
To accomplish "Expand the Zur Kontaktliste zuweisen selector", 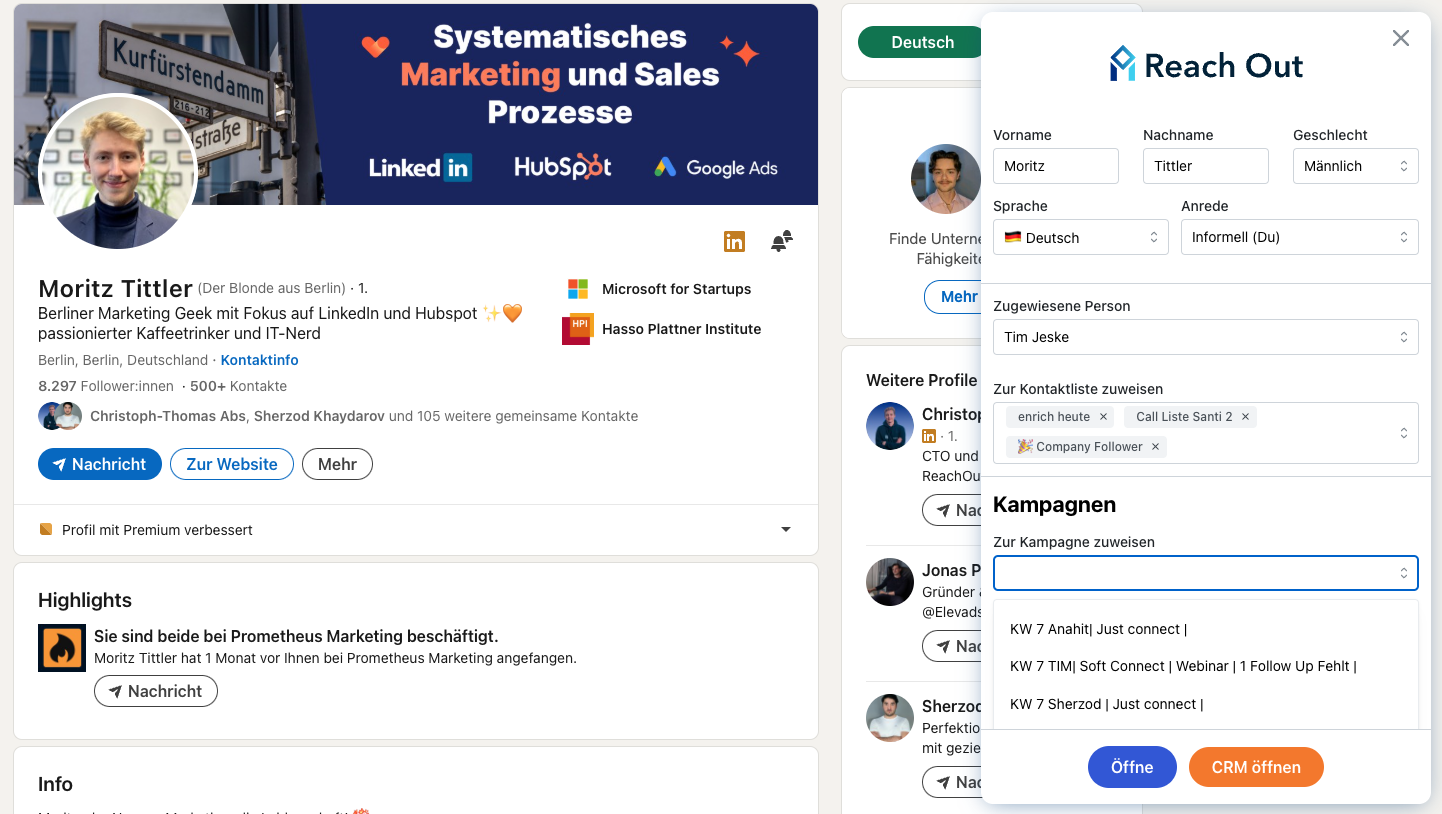I will [1404, 433].
